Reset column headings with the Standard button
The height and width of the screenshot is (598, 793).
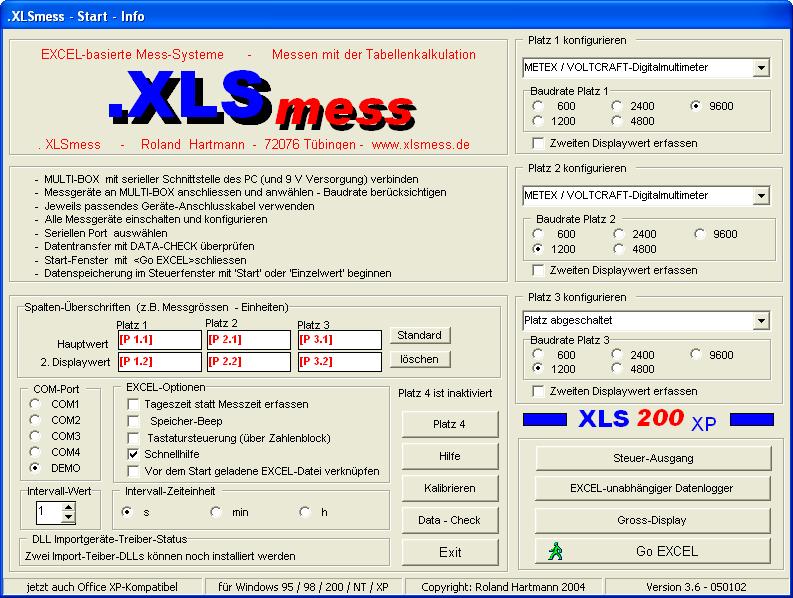click(x=419, y=335)
